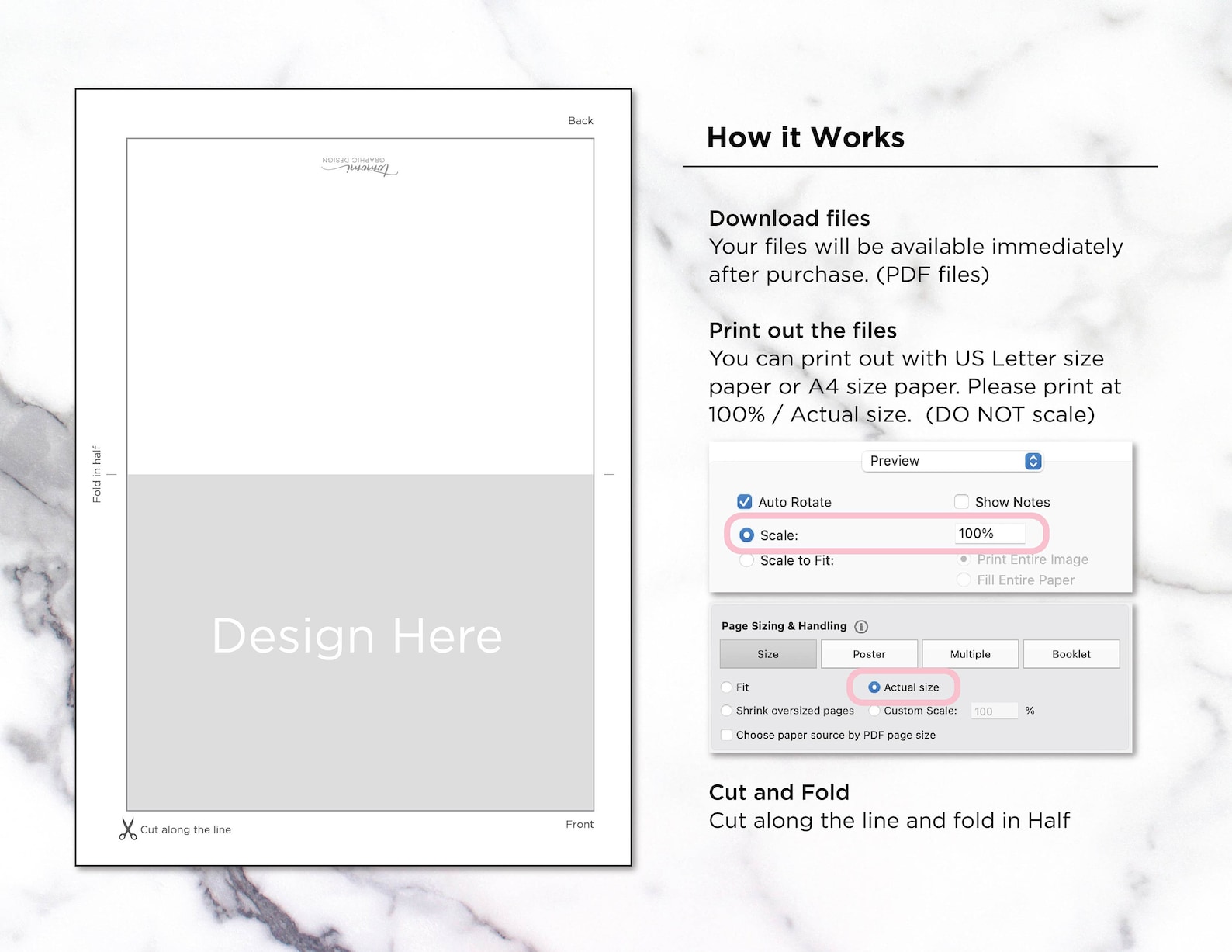The height and width of the screenshot is (952, 1232).
Task: Click the 'How it Works' heading
Action: click(805, 137)
